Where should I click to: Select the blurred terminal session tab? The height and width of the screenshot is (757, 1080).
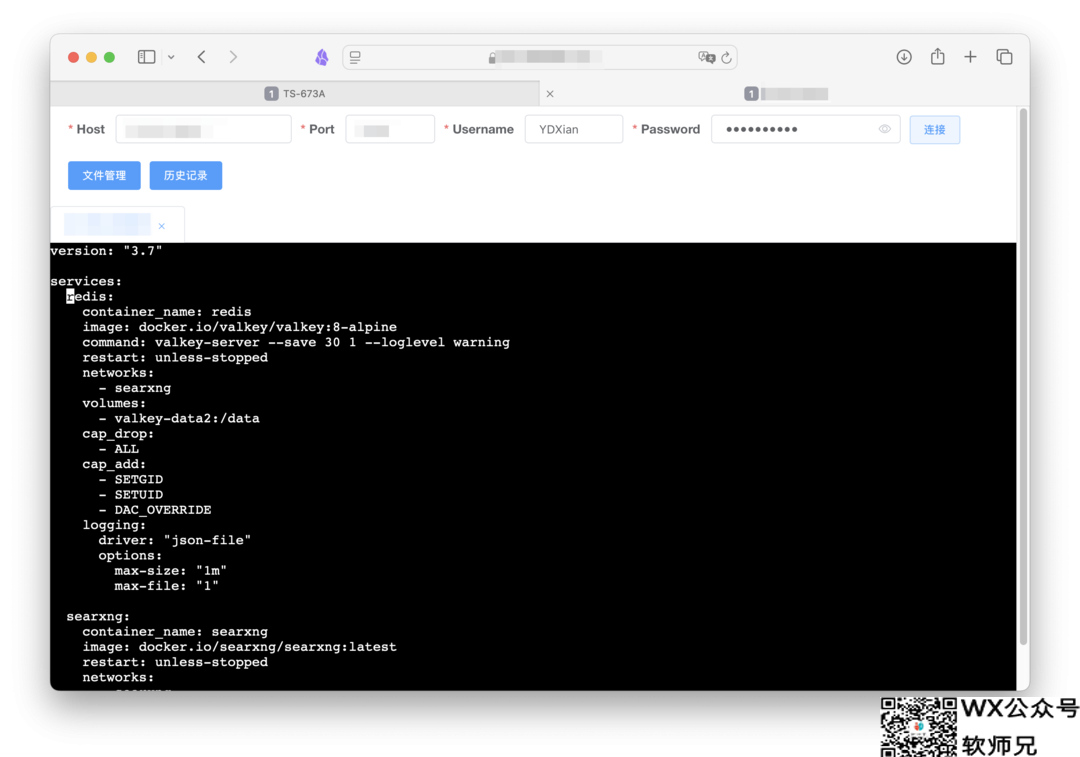coord(107,225)
